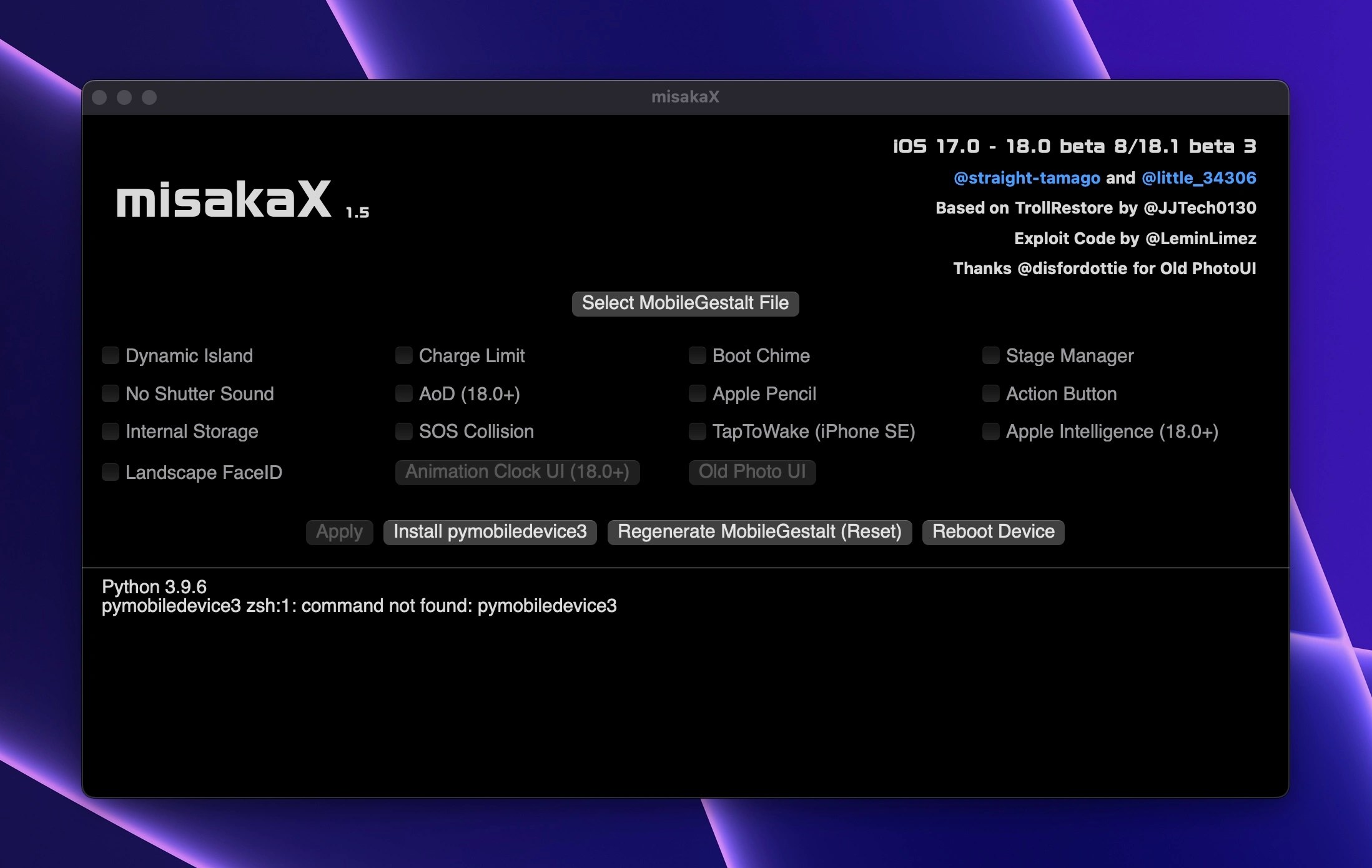Check the Apple Pencil box
This screenshot has width=1372, height=868.
tap(696, 393)
